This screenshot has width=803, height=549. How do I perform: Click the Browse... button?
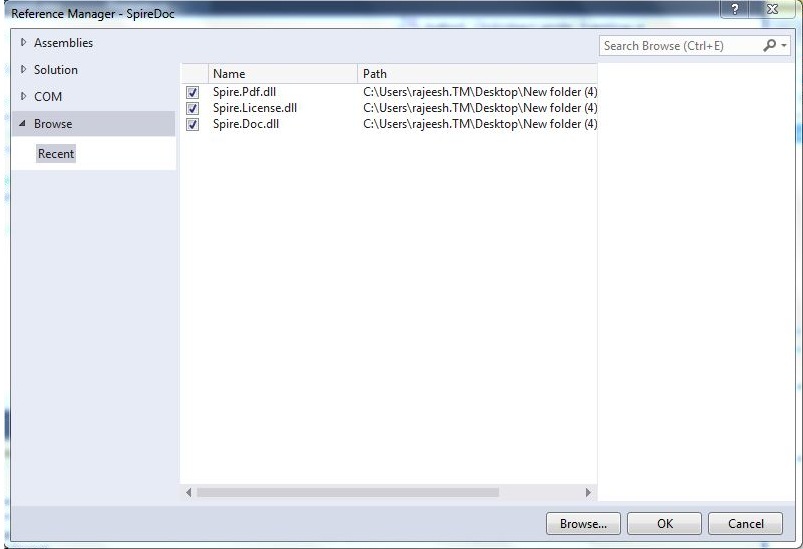point(583,523)
